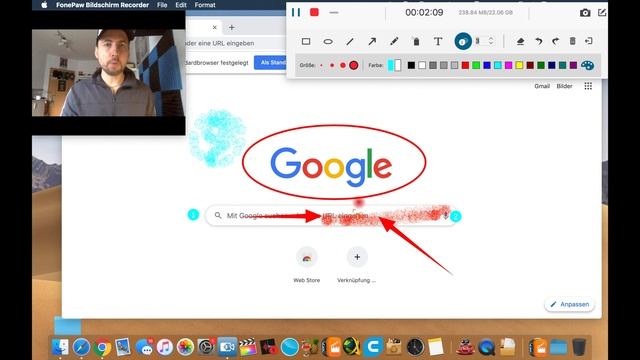This screenshot has height=360, width=640.
Task: Open Final Cut Pro from the Dock
Action: pyautogui.click(x=248, y=347)
